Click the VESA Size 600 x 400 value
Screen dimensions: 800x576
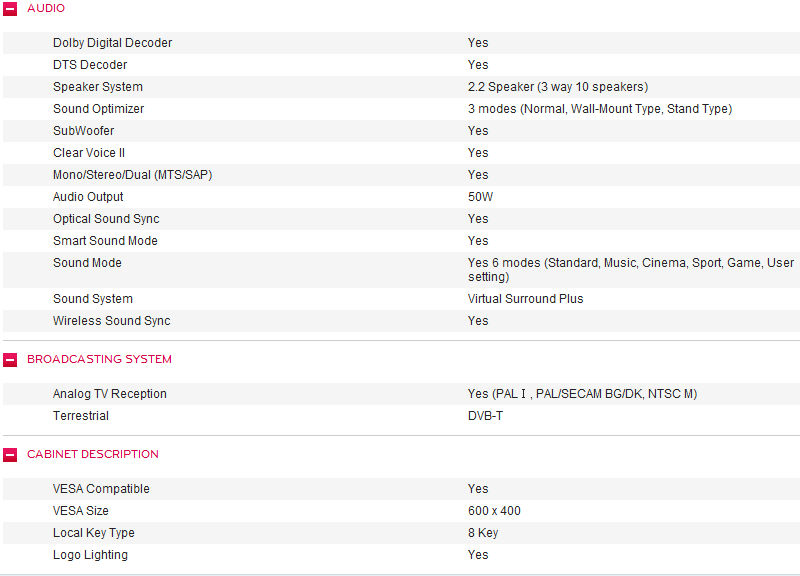point(494,511)
